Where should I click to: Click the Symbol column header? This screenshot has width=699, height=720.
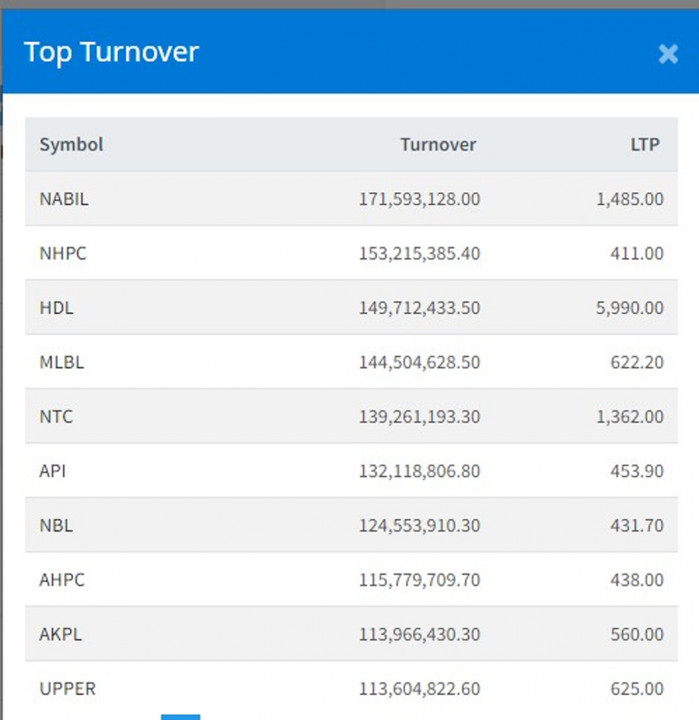click(x=71, y=144)
